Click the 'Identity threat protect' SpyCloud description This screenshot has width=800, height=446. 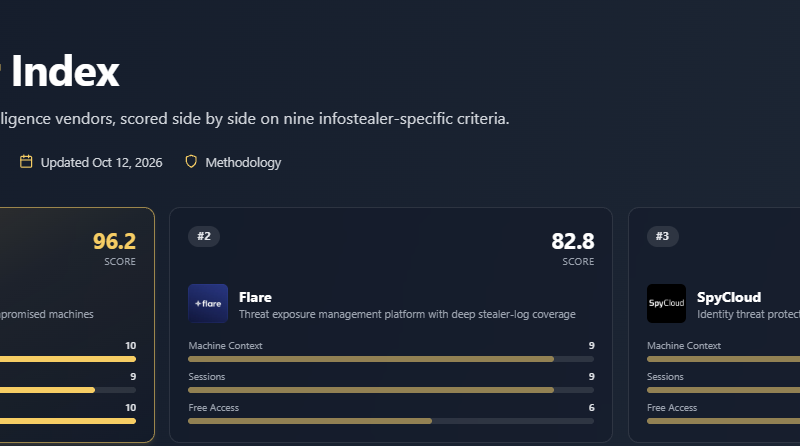748,314
